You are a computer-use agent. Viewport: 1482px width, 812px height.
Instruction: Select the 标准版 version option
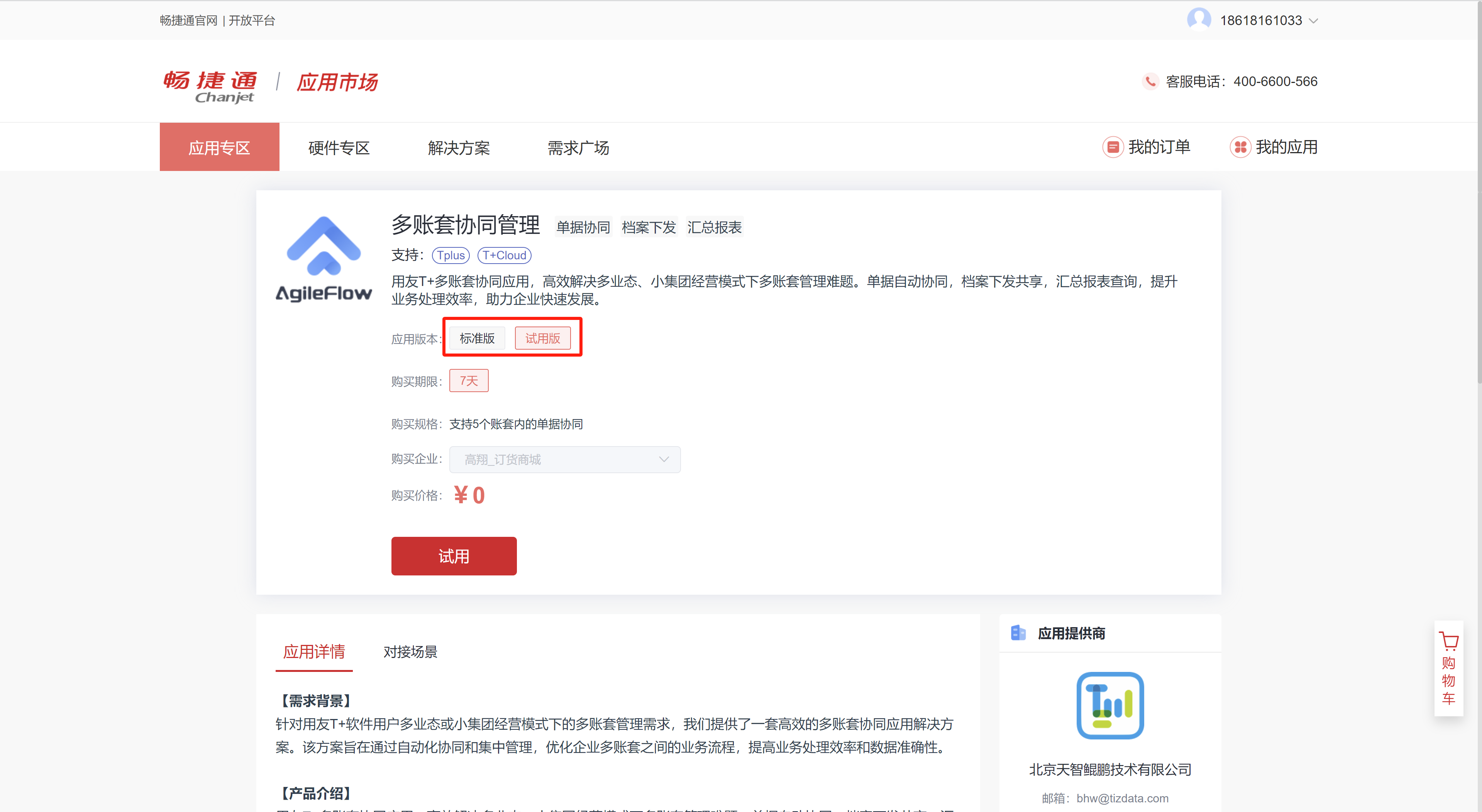click(x=477, y=338)
